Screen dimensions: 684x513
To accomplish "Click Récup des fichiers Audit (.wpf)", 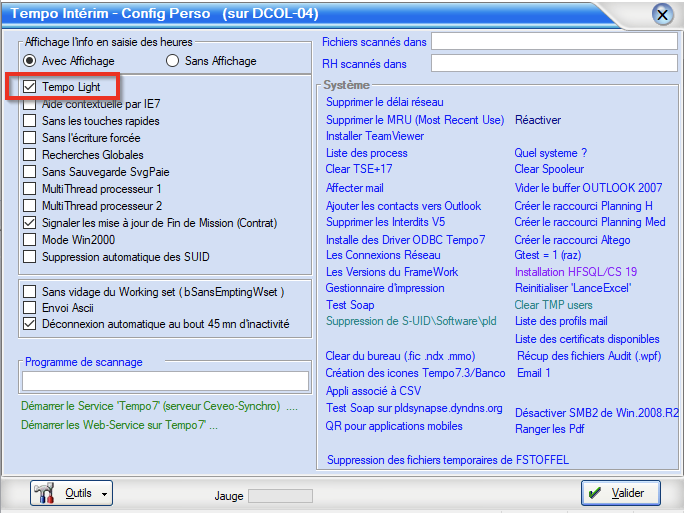I will coord(589,356).
